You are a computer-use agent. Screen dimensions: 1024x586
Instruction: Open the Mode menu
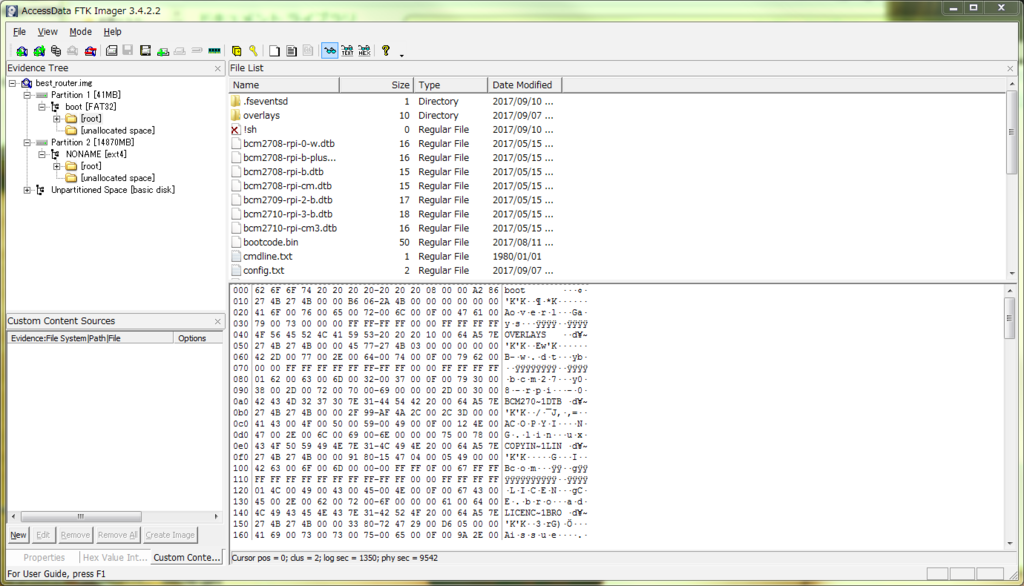[x=80, y=31]
